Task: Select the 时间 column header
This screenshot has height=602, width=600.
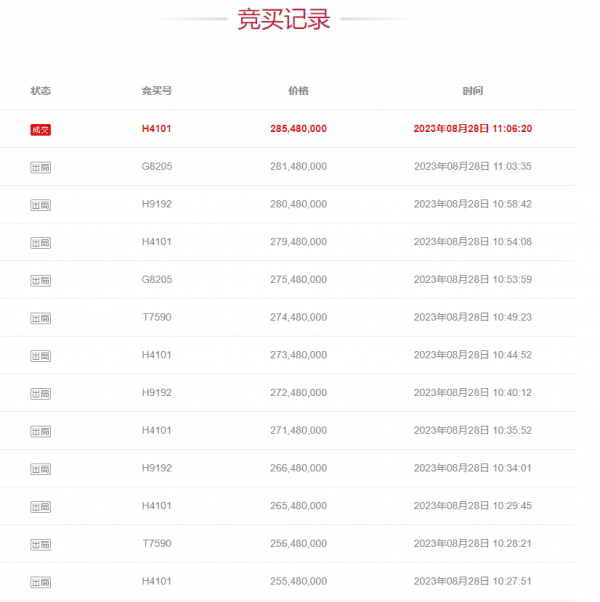Action: (x=472, y=91)
